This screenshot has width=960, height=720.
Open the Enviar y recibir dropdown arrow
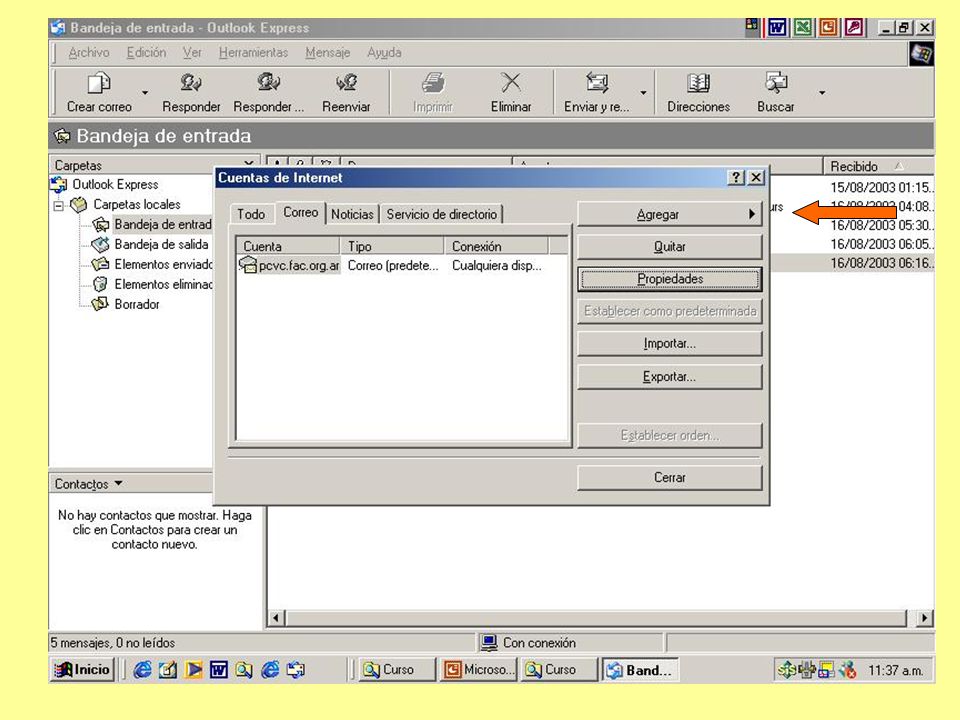pyautogui.click(x=643, y=92)
